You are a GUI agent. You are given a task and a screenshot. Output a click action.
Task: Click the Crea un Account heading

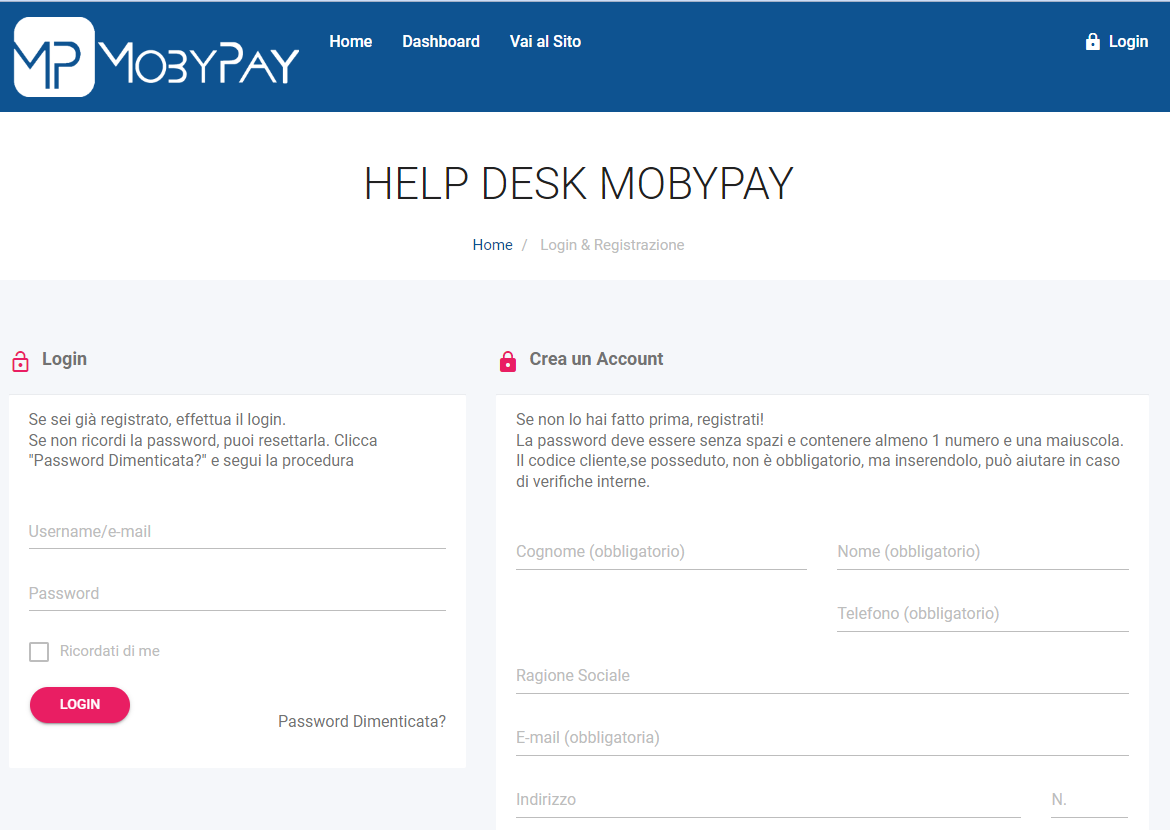pos(596,359)
